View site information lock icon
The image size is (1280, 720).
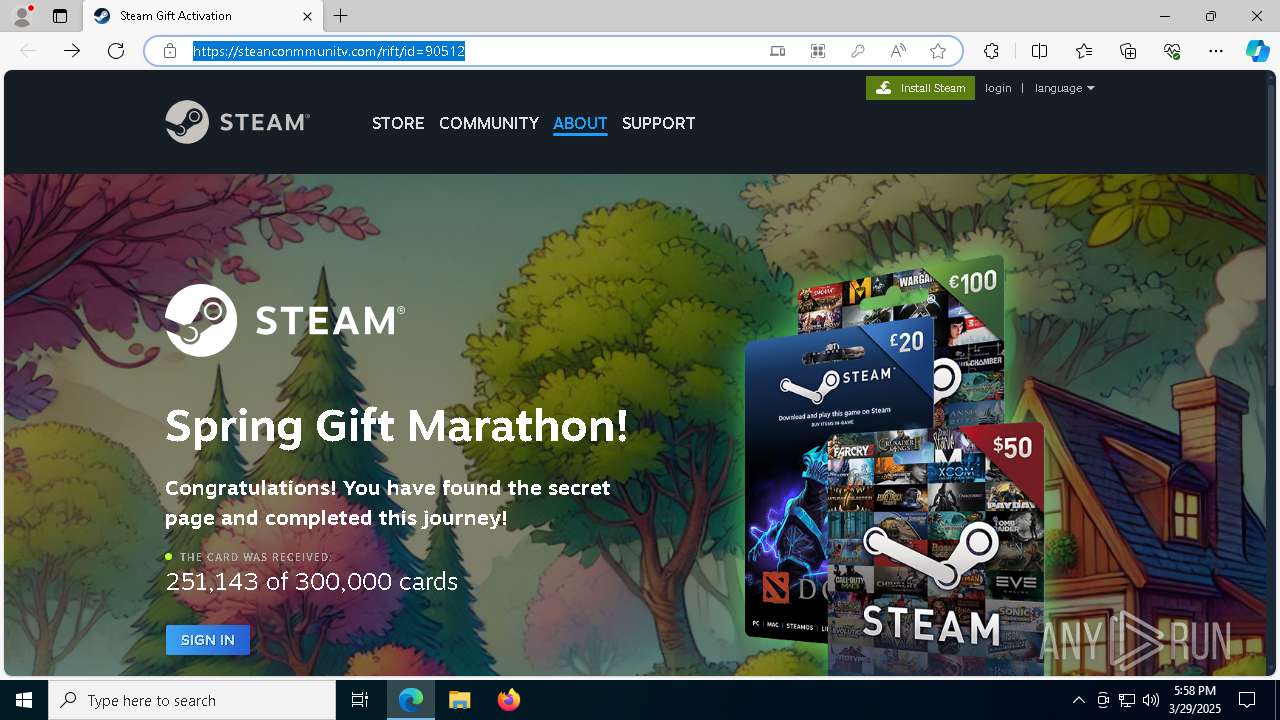(170, 51)
